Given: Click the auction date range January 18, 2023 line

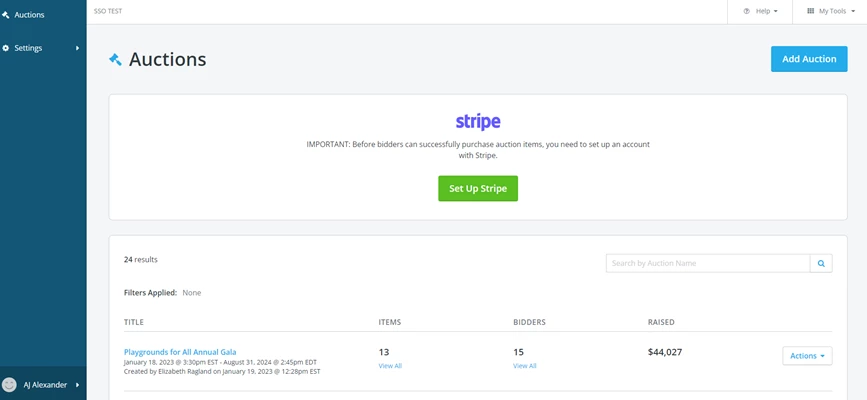Looking at the screenshot, I should [220, 362].
